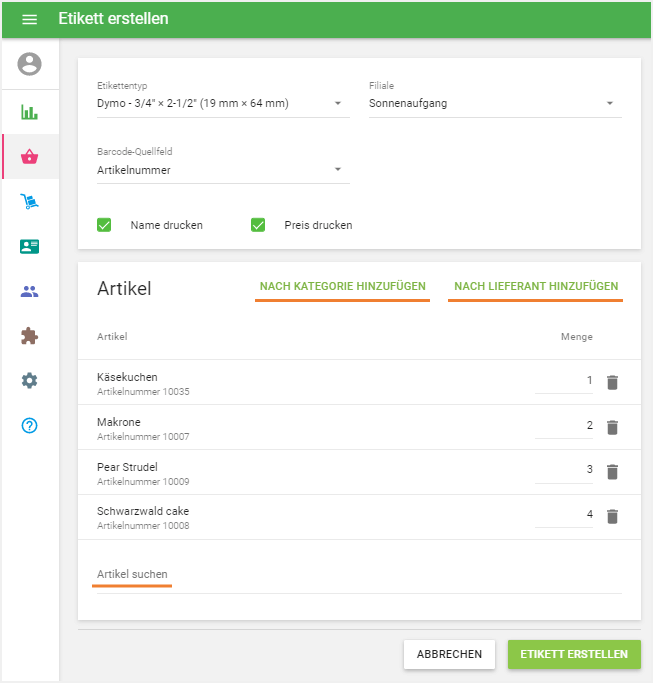
Task: Open the shopping basket items section
Action: tap(30, 157)
